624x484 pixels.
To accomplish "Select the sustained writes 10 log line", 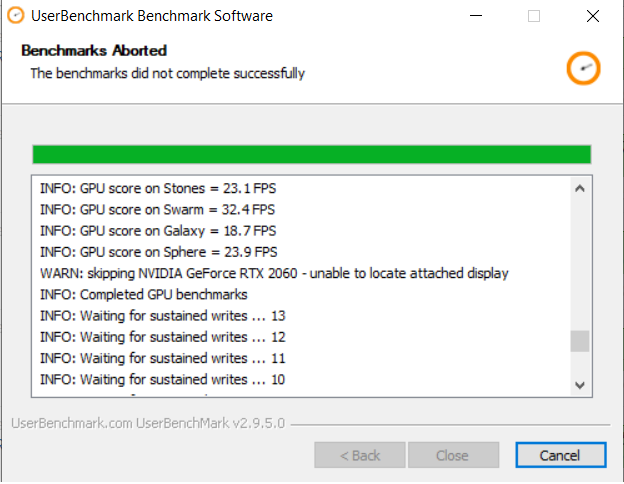I will pos(162,379).
